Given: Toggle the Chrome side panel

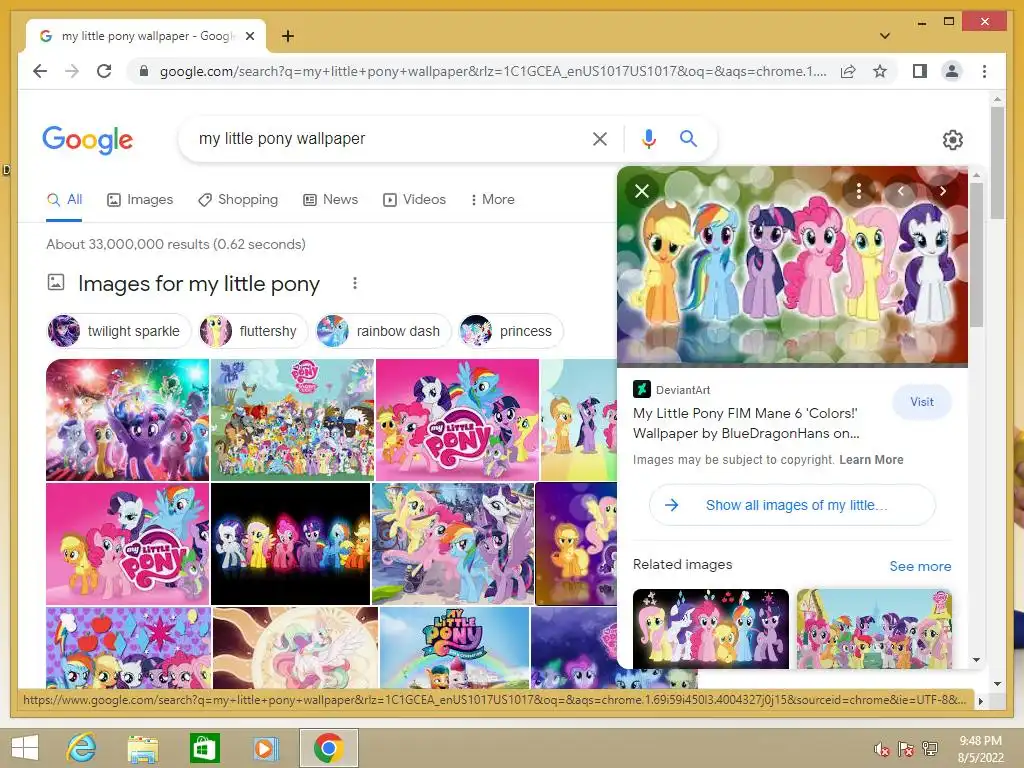Looking at the screenshot, I should [920, 71].
